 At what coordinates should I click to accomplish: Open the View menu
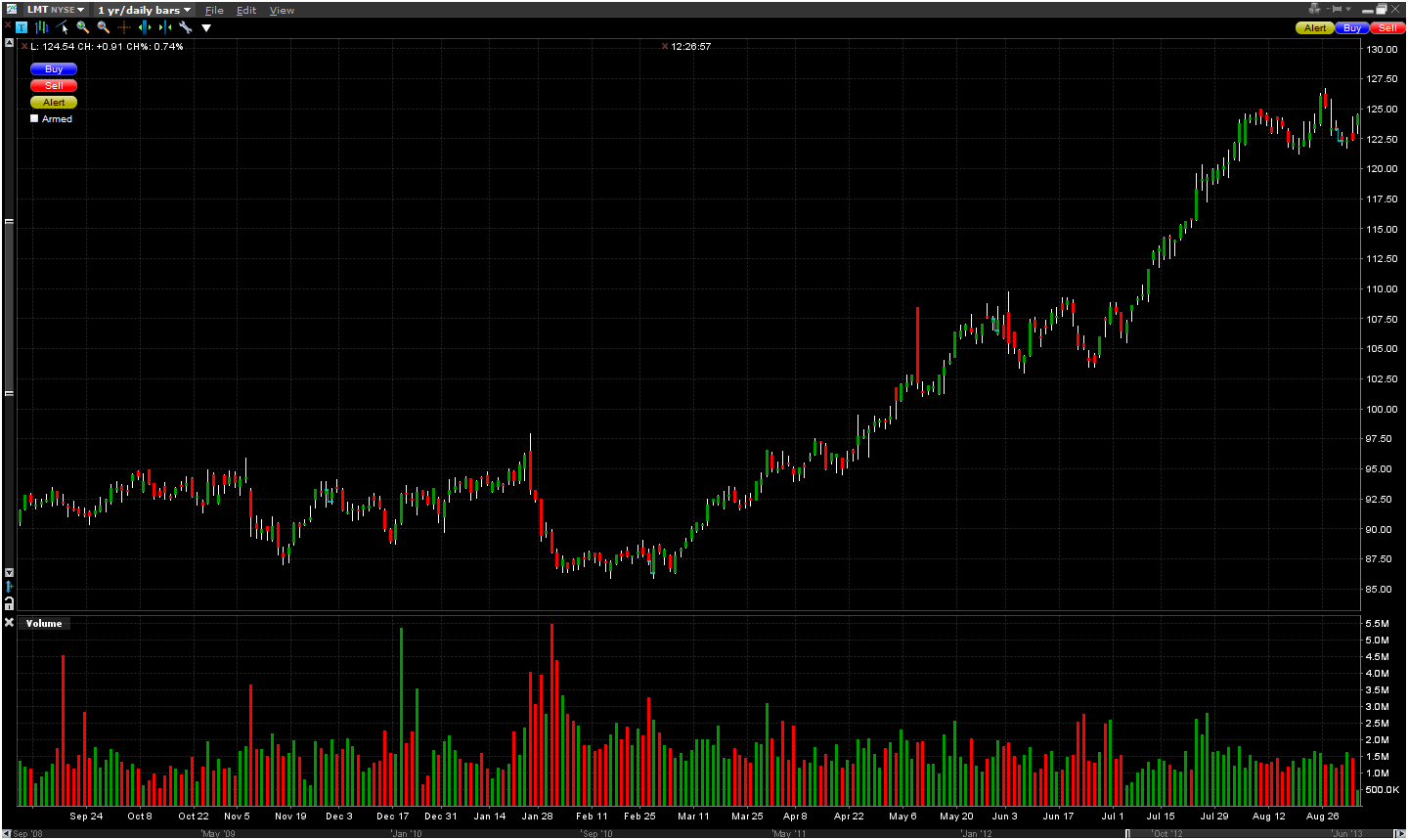point(282,10)
